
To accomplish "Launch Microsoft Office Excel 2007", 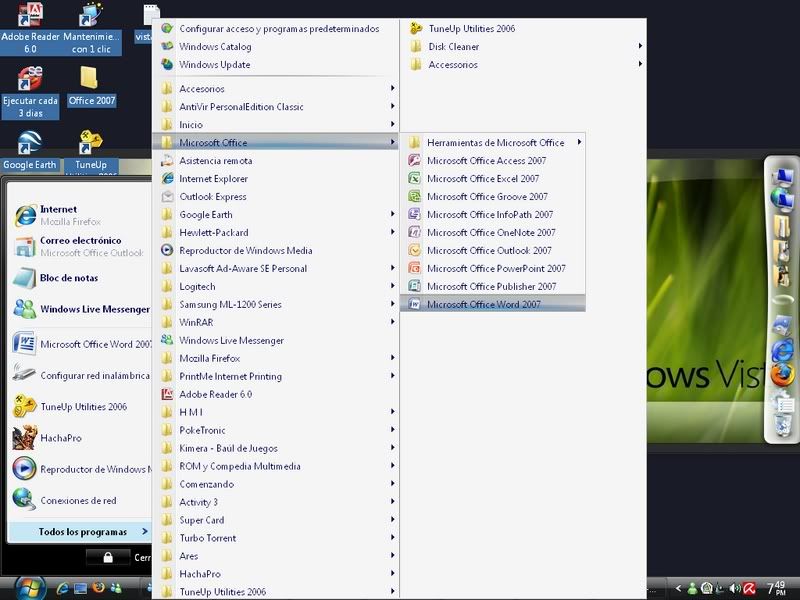I will tap(492, 179).
